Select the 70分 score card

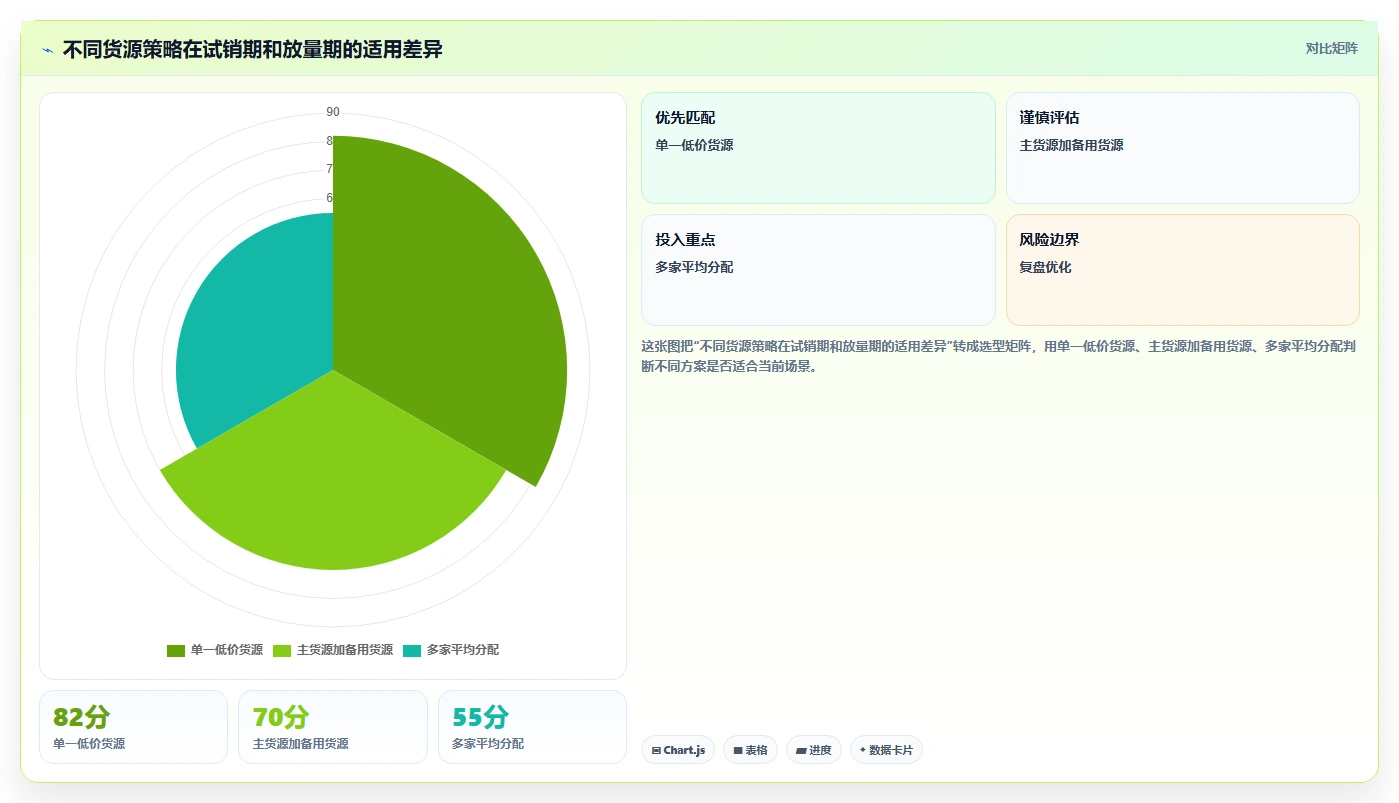click(333, 727)
